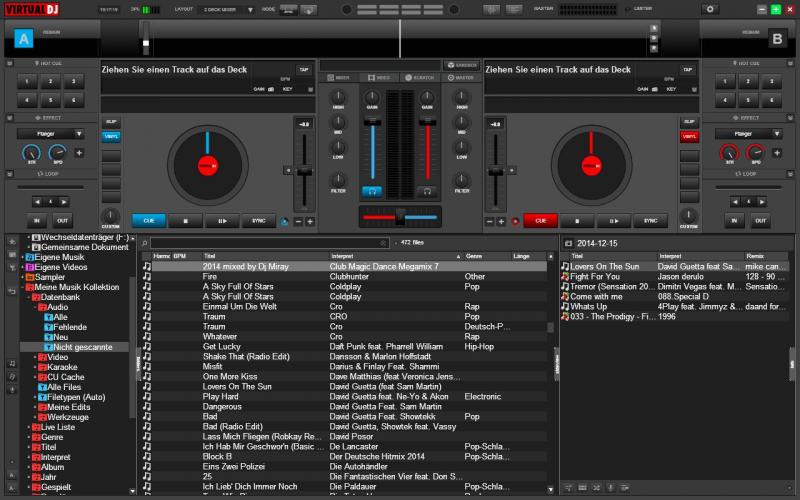
Task: Set loop IN point on deck A
Action: coord(37,220)
